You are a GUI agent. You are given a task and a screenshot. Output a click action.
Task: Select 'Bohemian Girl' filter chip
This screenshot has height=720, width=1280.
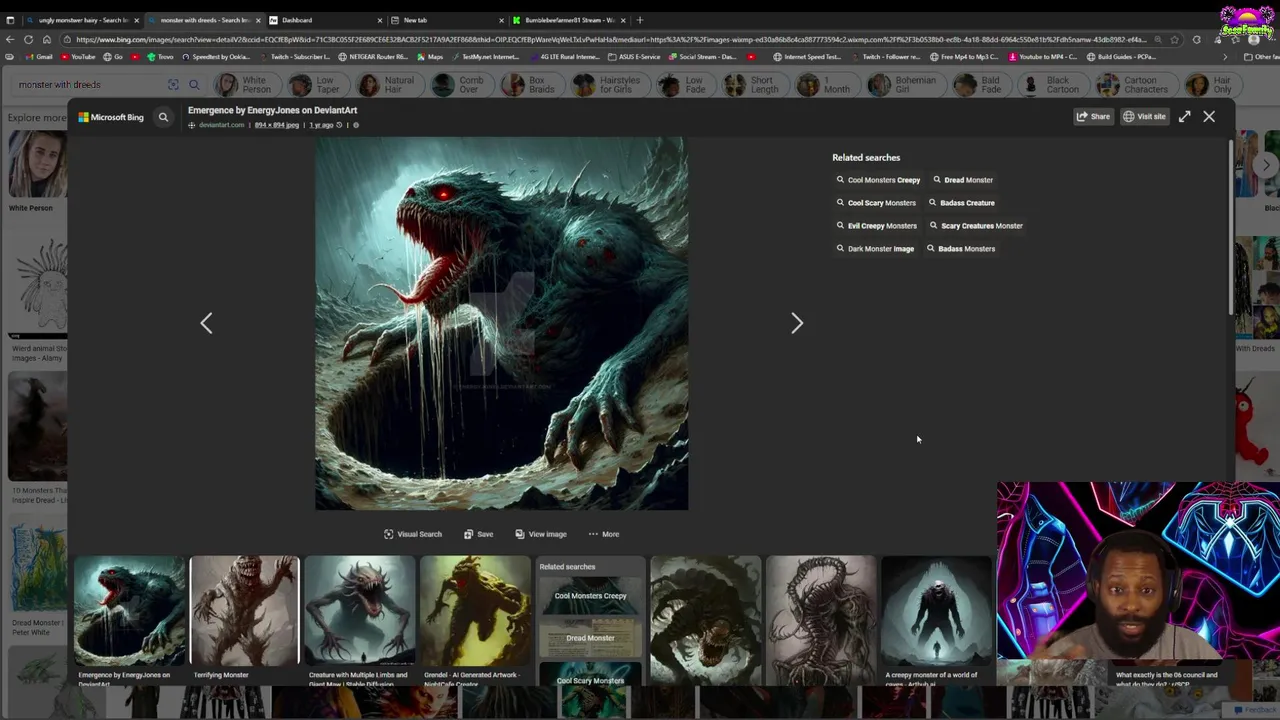pyautogui.click(x=903, y=85)
